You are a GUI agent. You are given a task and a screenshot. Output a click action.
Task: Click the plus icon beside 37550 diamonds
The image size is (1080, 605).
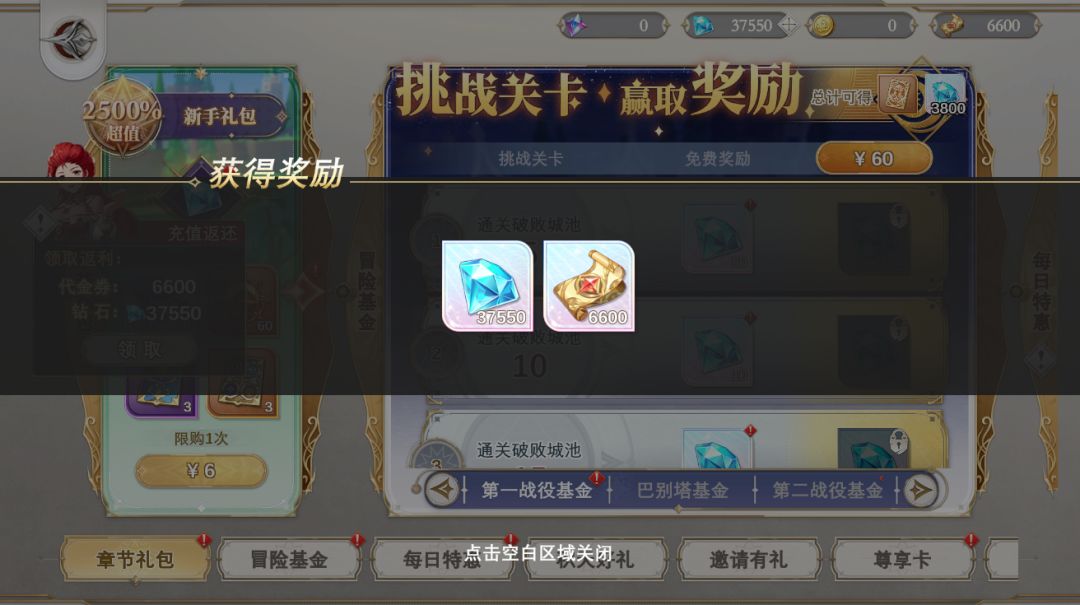[x=789, y=25]
